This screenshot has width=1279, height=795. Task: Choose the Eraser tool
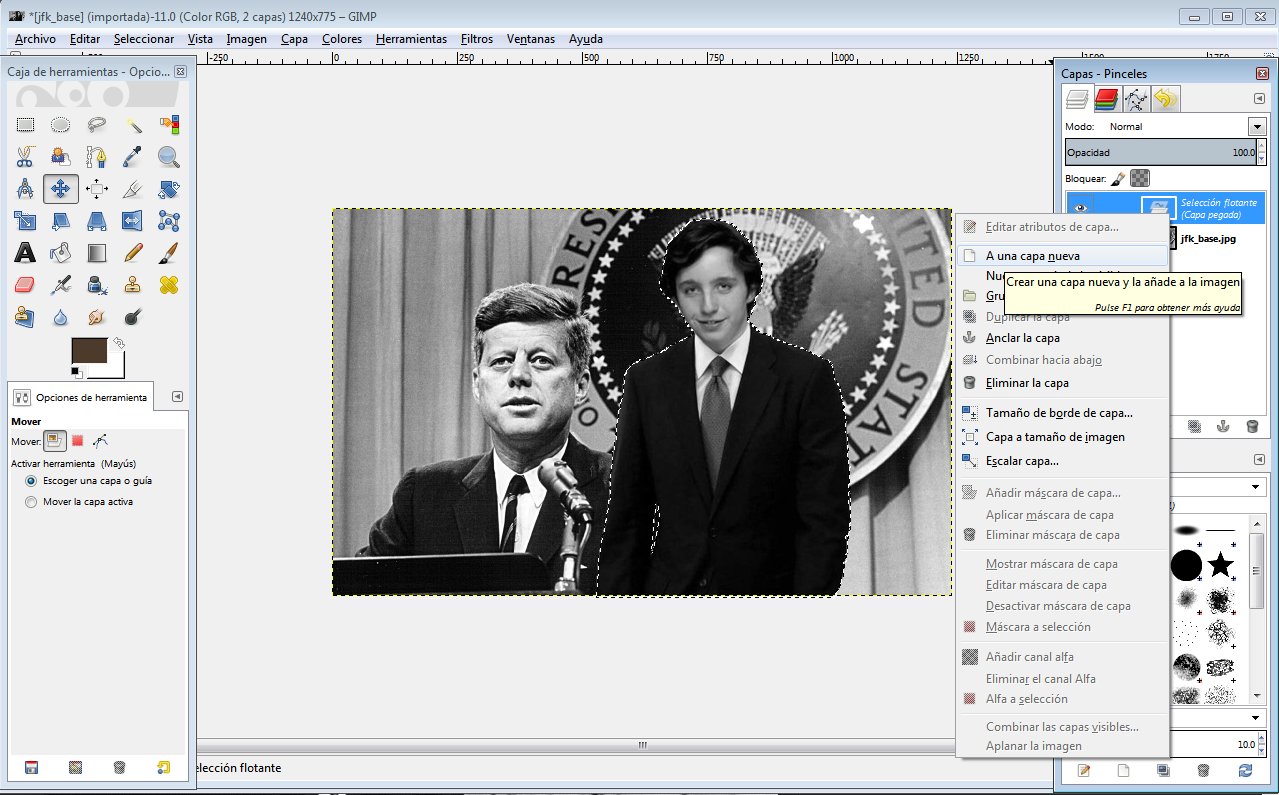(x=25, y=285)
